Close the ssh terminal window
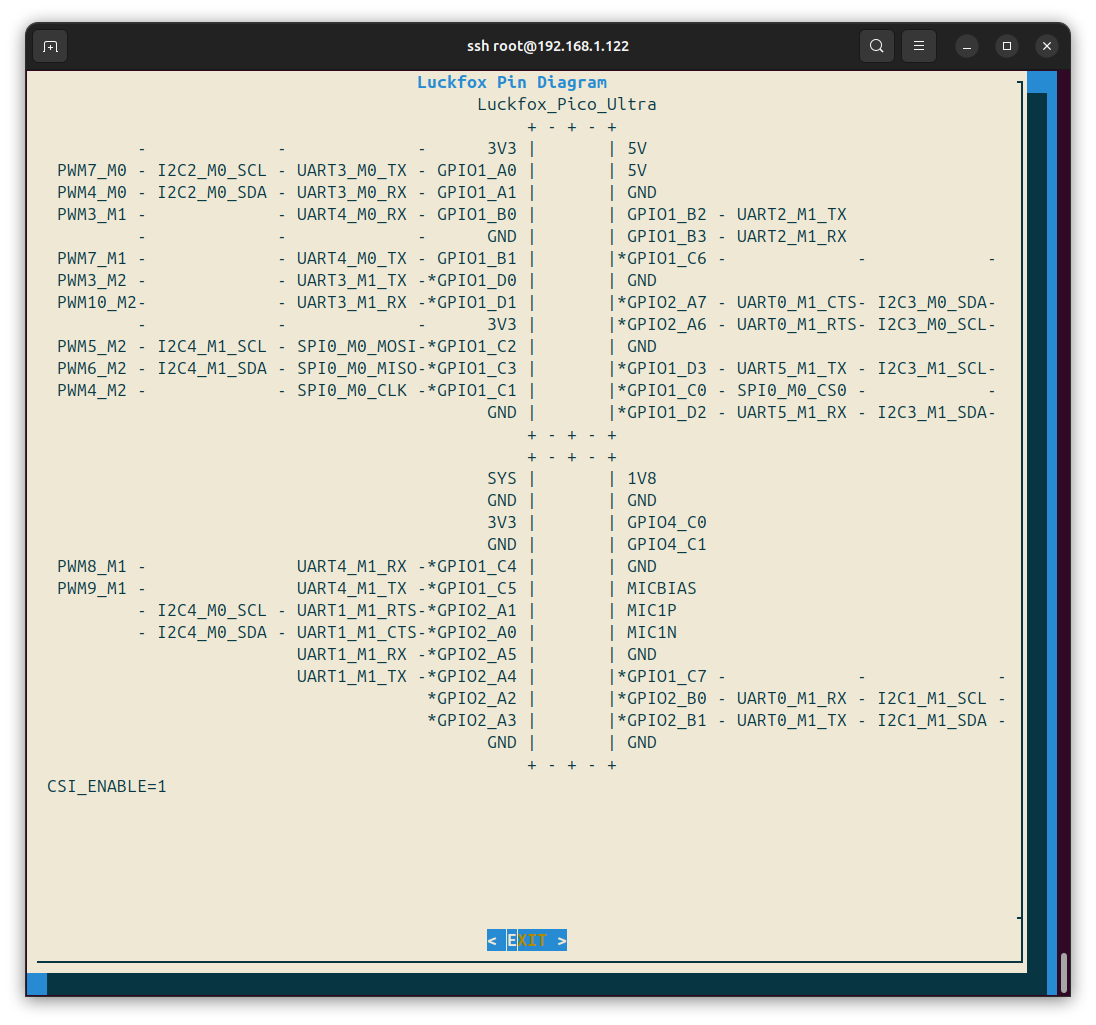The height and width of the screenshot is (1025, 1096). [1046, 46]
